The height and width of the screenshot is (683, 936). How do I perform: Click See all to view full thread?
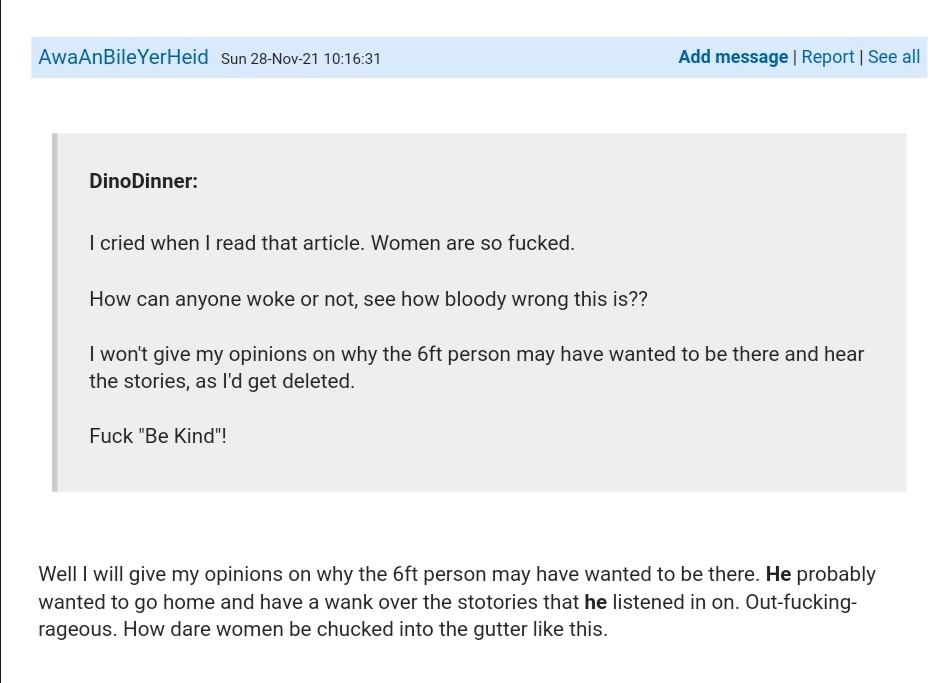894,57
